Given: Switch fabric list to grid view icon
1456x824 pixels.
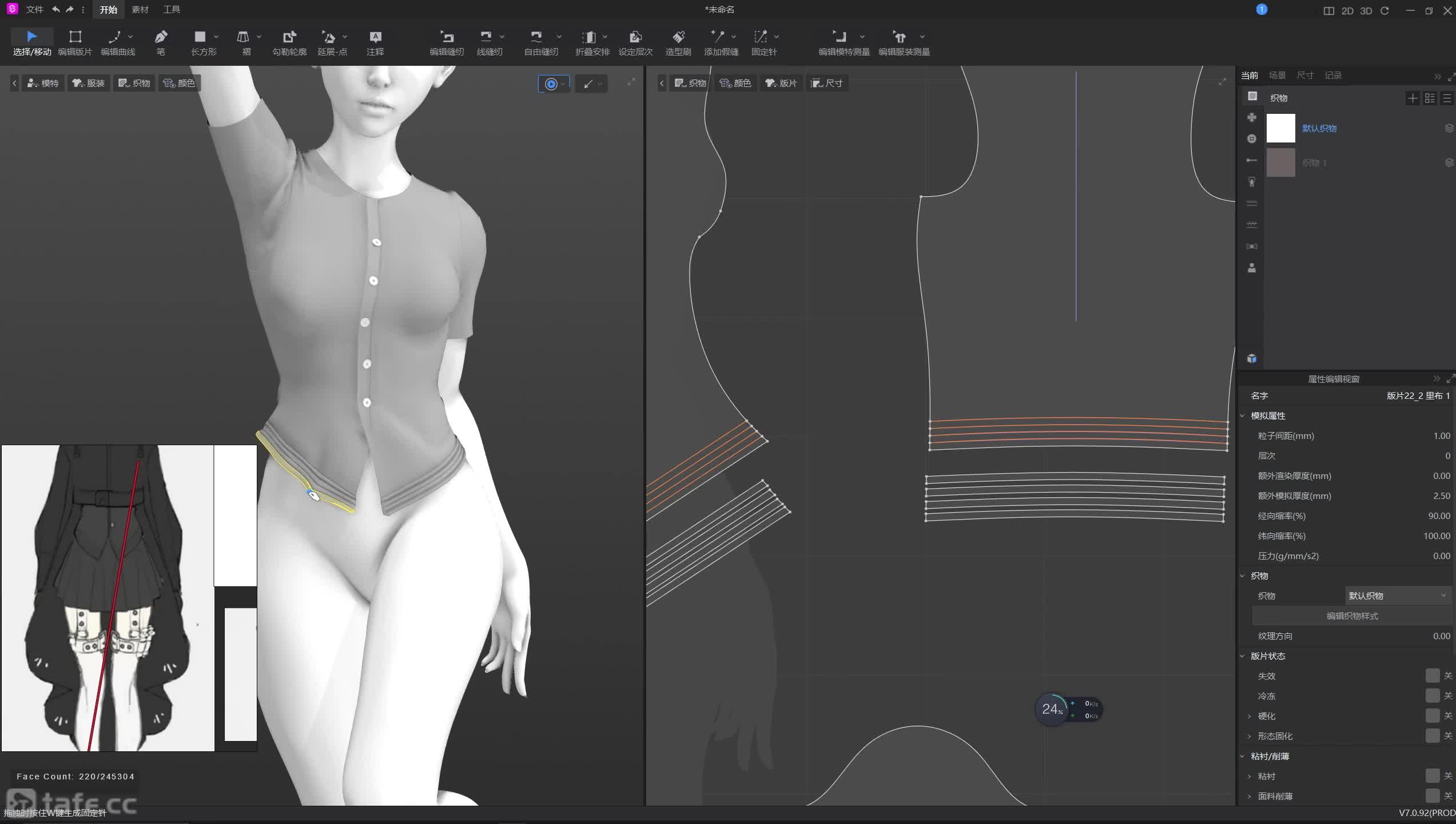Looking at the screenshot, I should click(x=1430, y=98).
